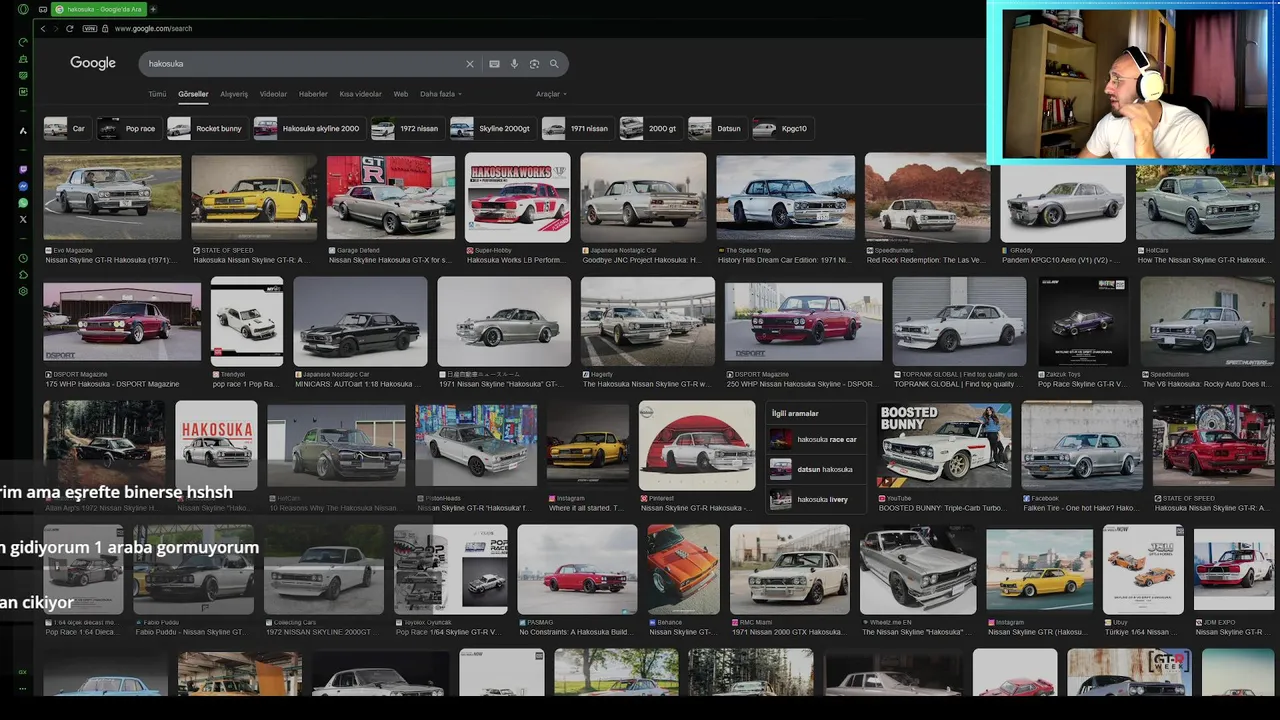Open 175 WHP Hakosuka DSPORT image
1280x720 pixels.
[x=122, y=321]
